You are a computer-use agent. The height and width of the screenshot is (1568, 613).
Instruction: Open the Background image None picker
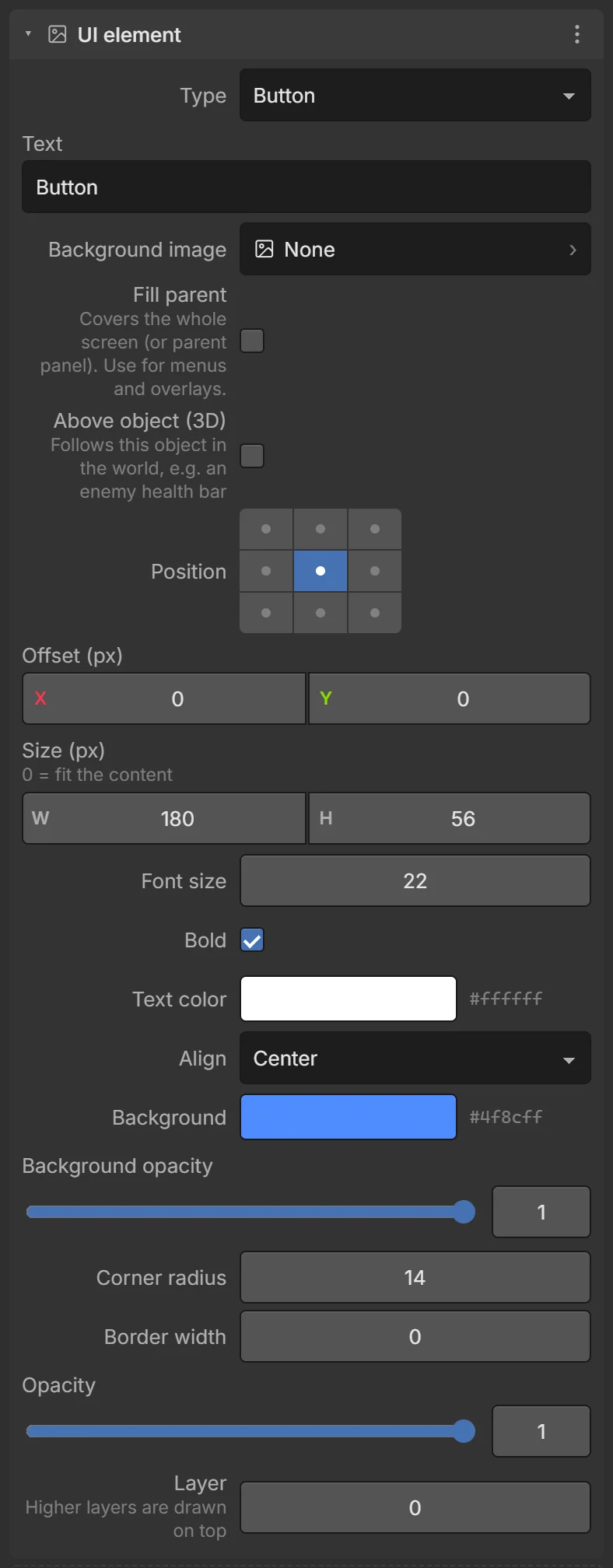click(x=415, y=249)
